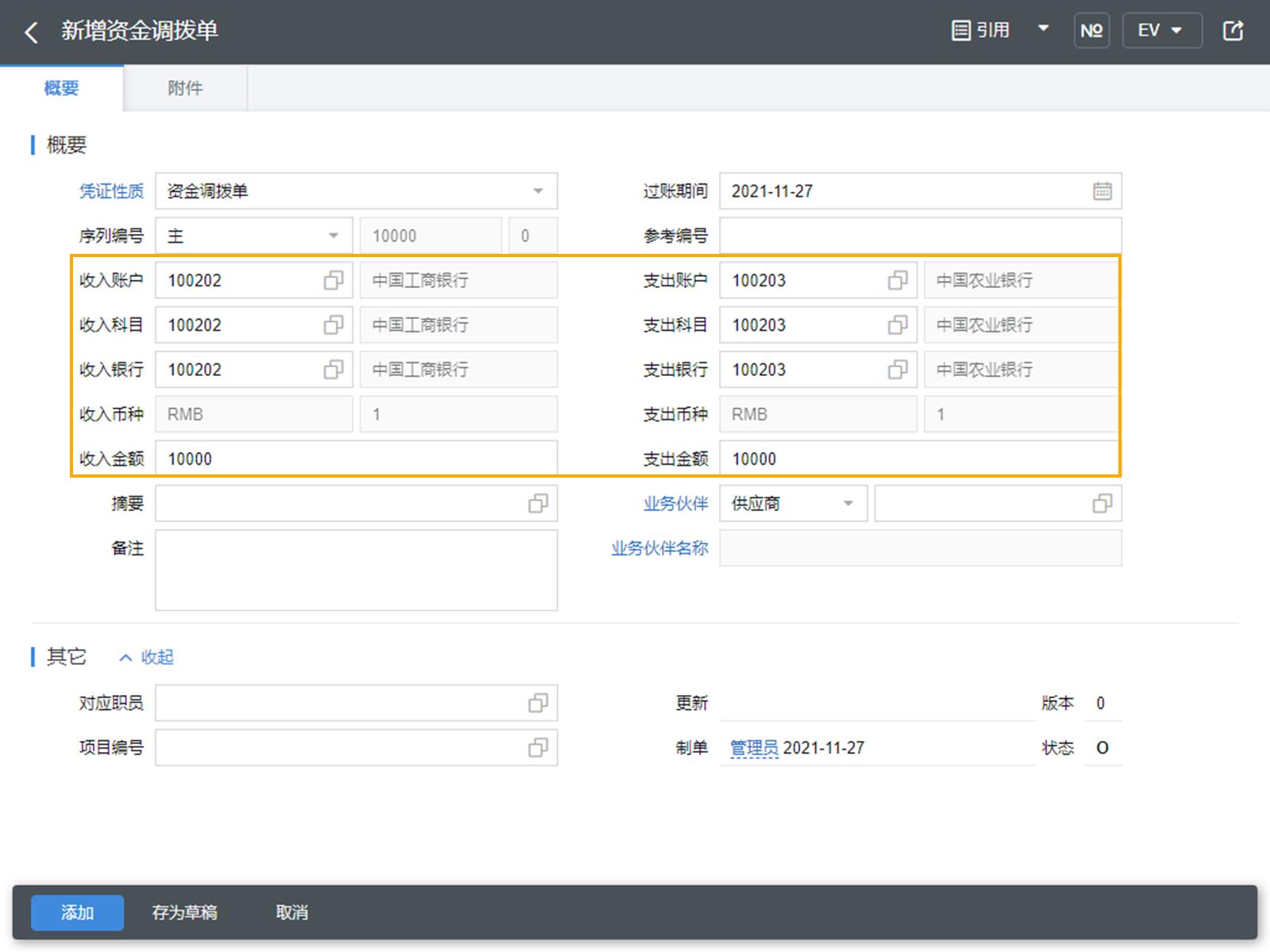Click the 备注 text area
This screenshot has width=1270, height=952.
pos(356,570)
